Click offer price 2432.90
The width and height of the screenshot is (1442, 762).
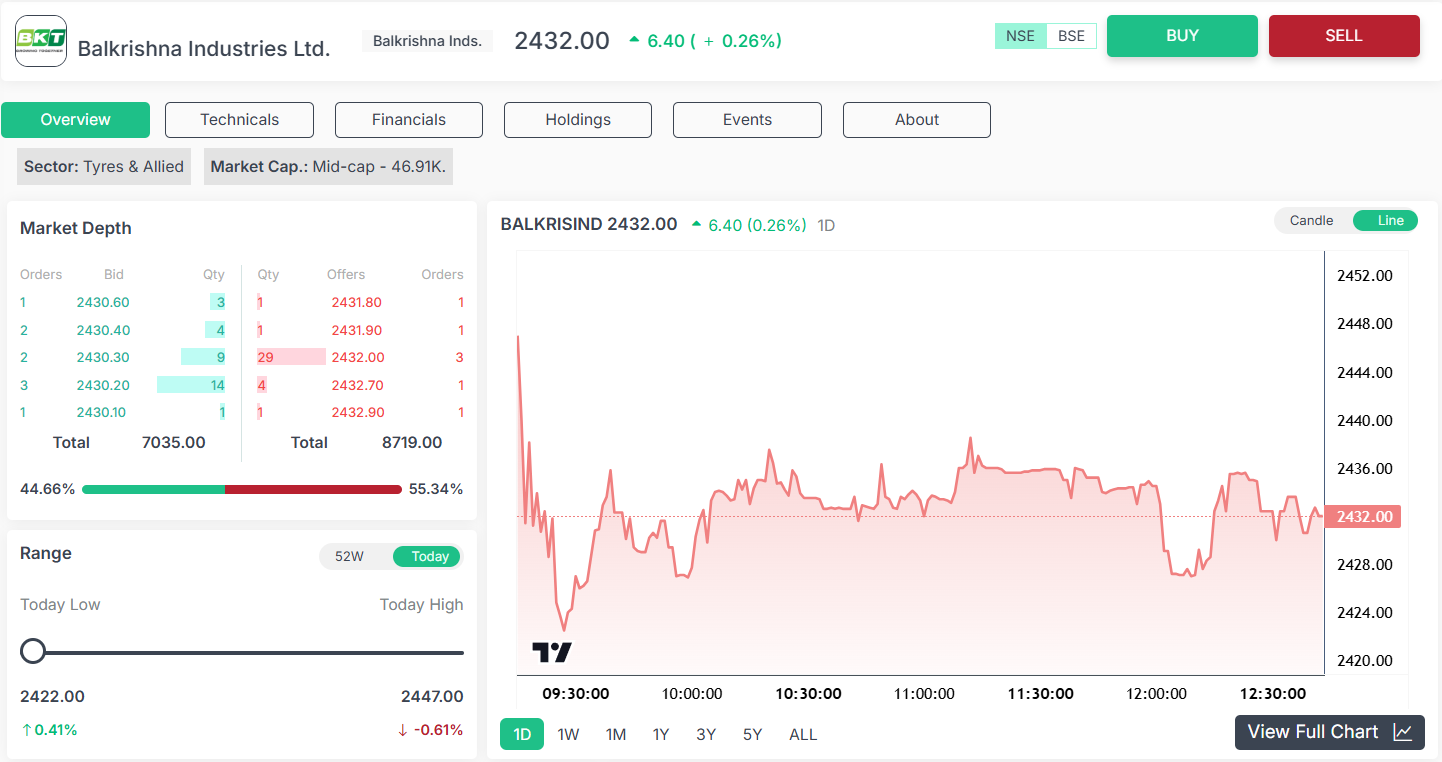pos(357,412)
